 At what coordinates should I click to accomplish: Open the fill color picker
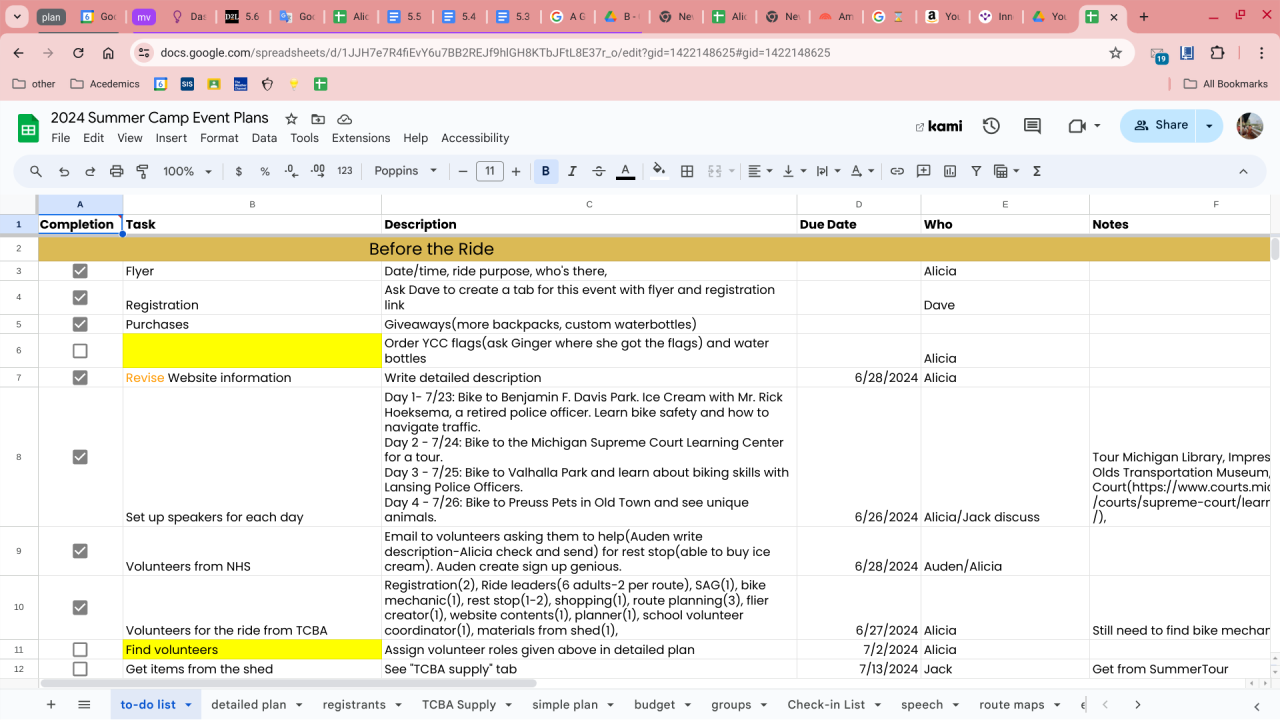[x=658, y=171]
